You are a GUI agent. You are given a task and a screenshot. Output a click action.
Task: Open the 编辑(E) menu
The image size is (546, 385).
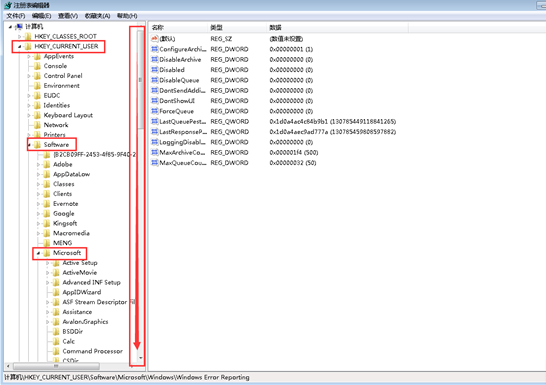41,16
